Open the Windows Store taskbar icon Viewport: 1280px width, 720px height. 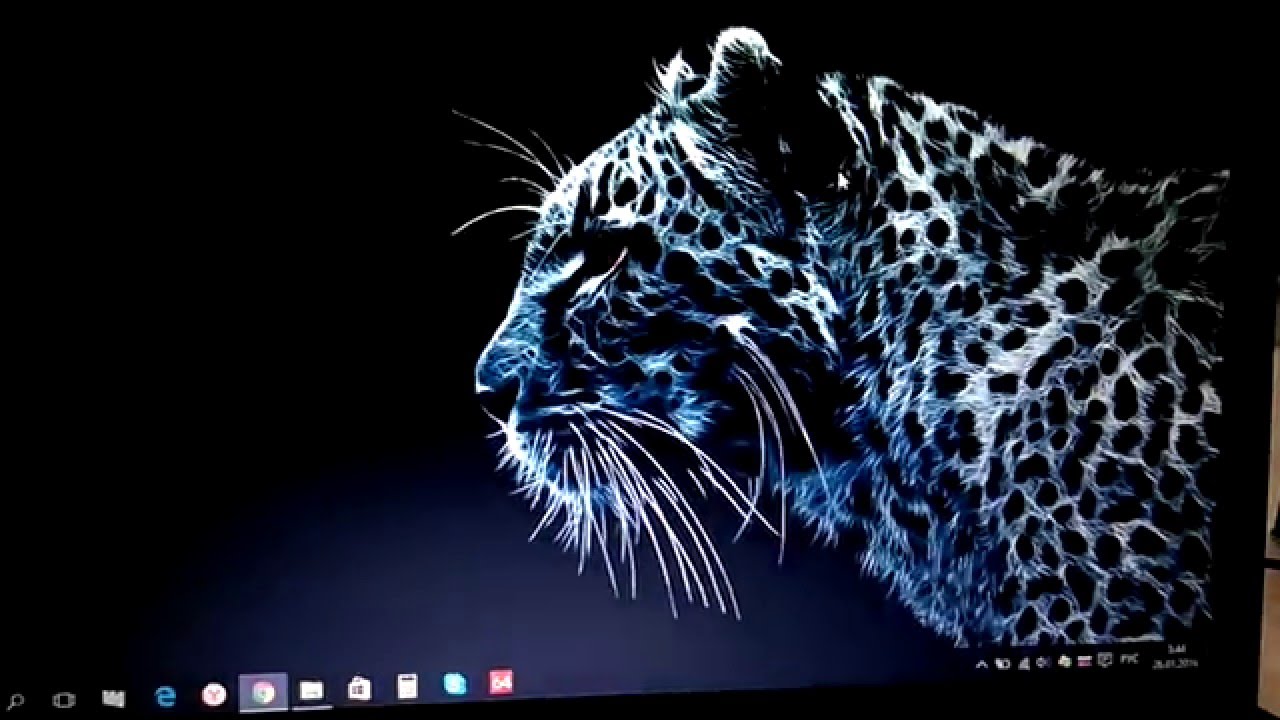(x=359, y=688)
